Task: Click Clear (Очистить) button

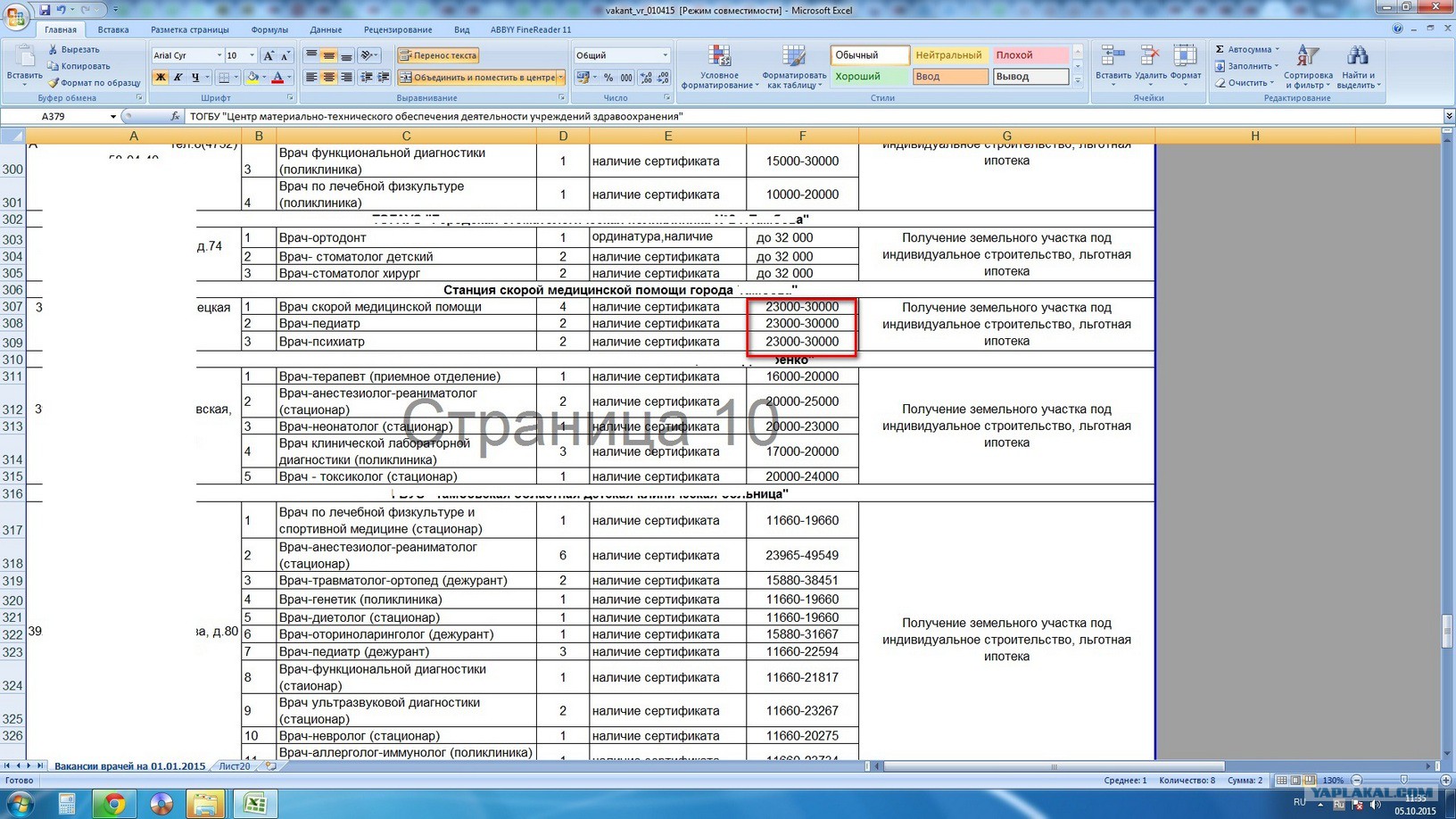Action: [x=1244, y=82]
